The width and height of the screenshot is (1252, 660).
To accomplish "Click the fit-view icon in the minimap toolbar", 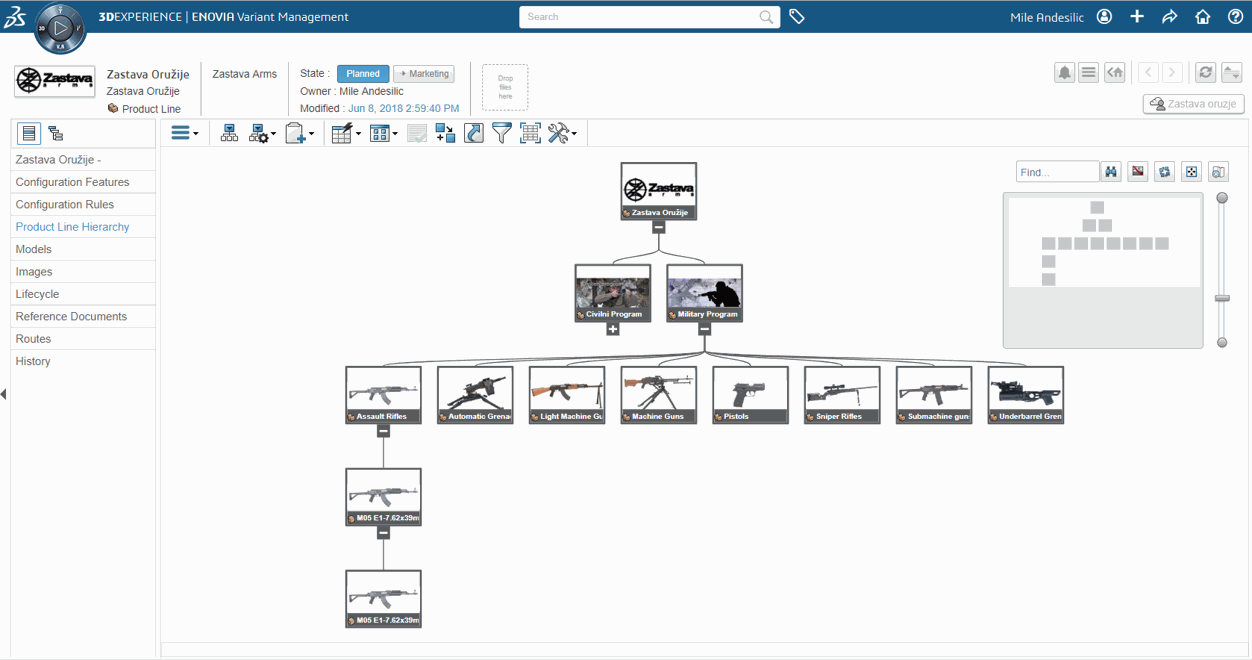I will 1191,171.
